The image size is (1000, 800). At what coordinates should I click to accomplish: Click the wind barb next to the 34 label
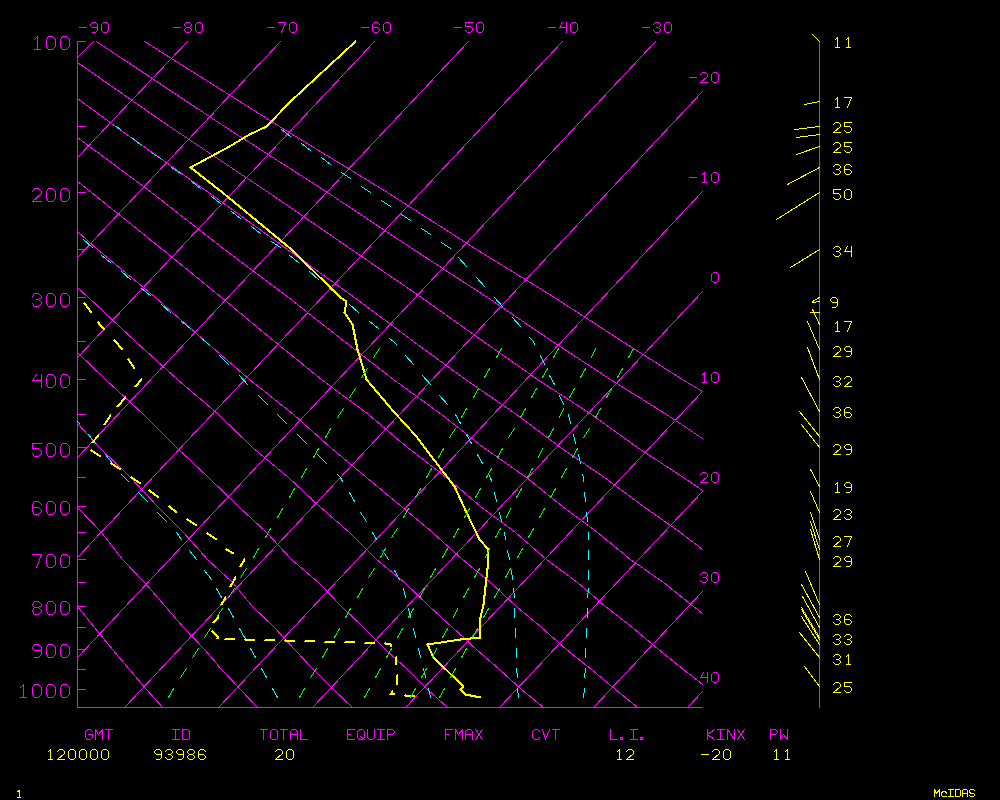click(x=805, y=259)
